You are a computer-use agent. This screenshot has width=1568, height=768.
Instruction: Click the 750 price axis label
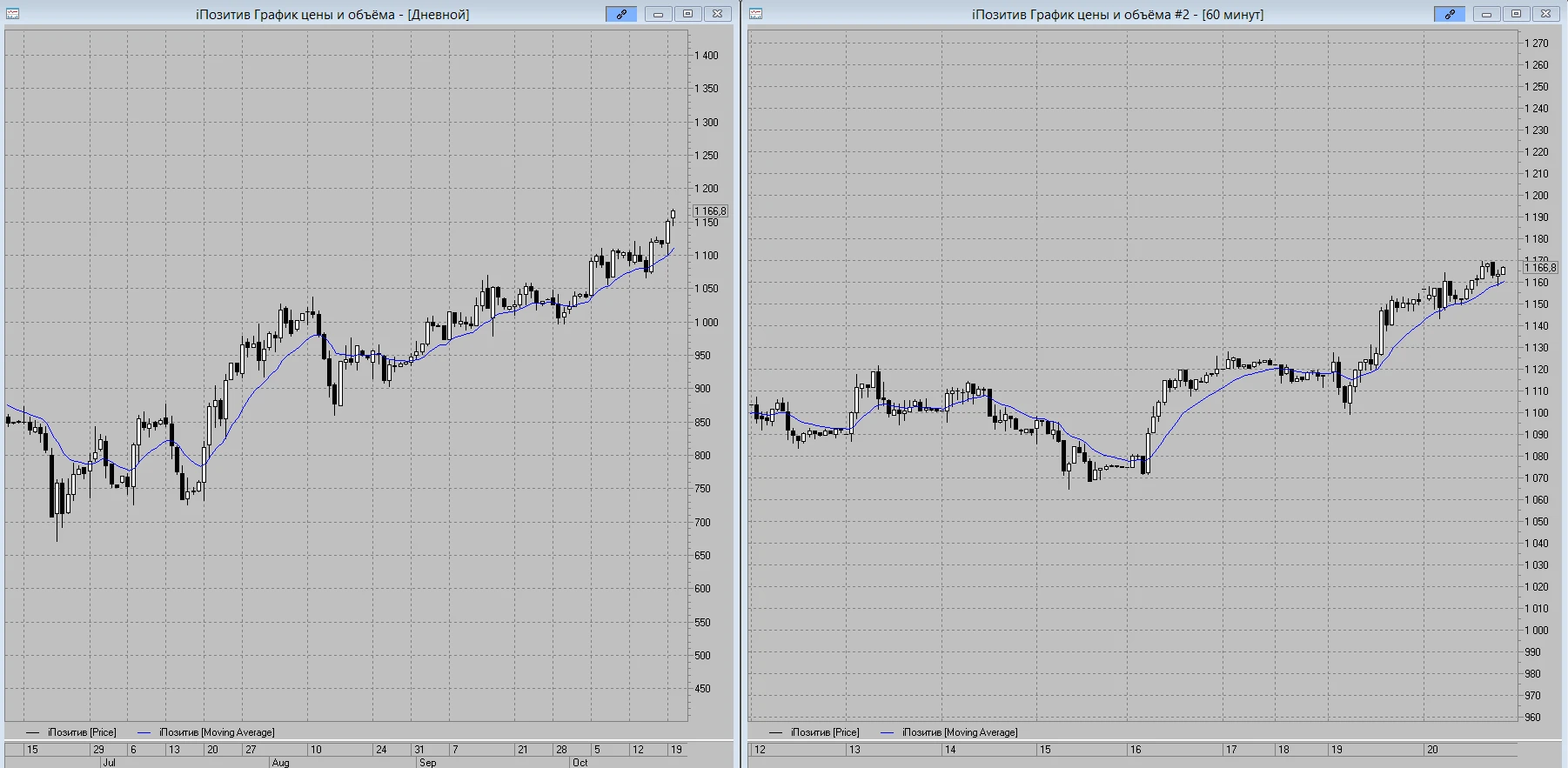click(x=702, y=489)
